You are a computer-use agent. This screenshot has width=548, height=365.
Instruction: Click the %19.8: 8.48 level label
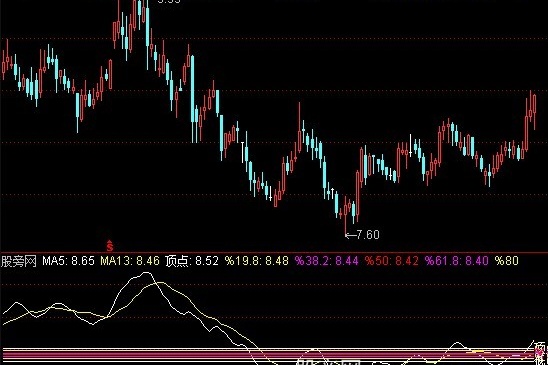[x=257, y=261]
